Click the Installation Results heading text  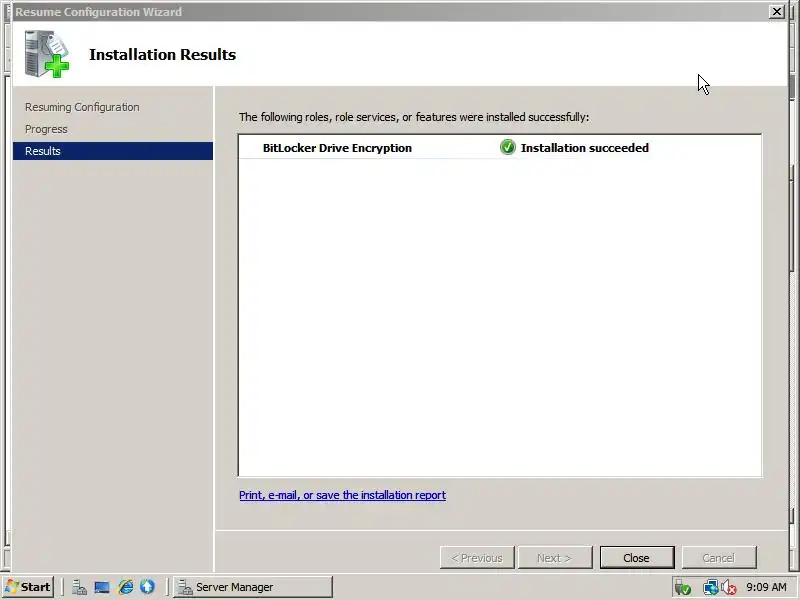pyautogui.click(x=162, y=55)
